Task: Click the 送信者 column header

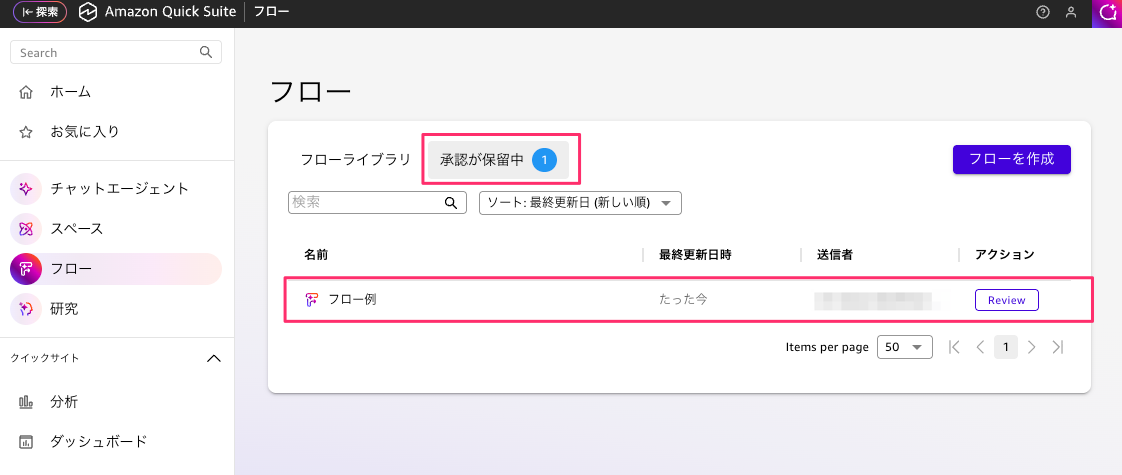Action: [x=835, y=255]
